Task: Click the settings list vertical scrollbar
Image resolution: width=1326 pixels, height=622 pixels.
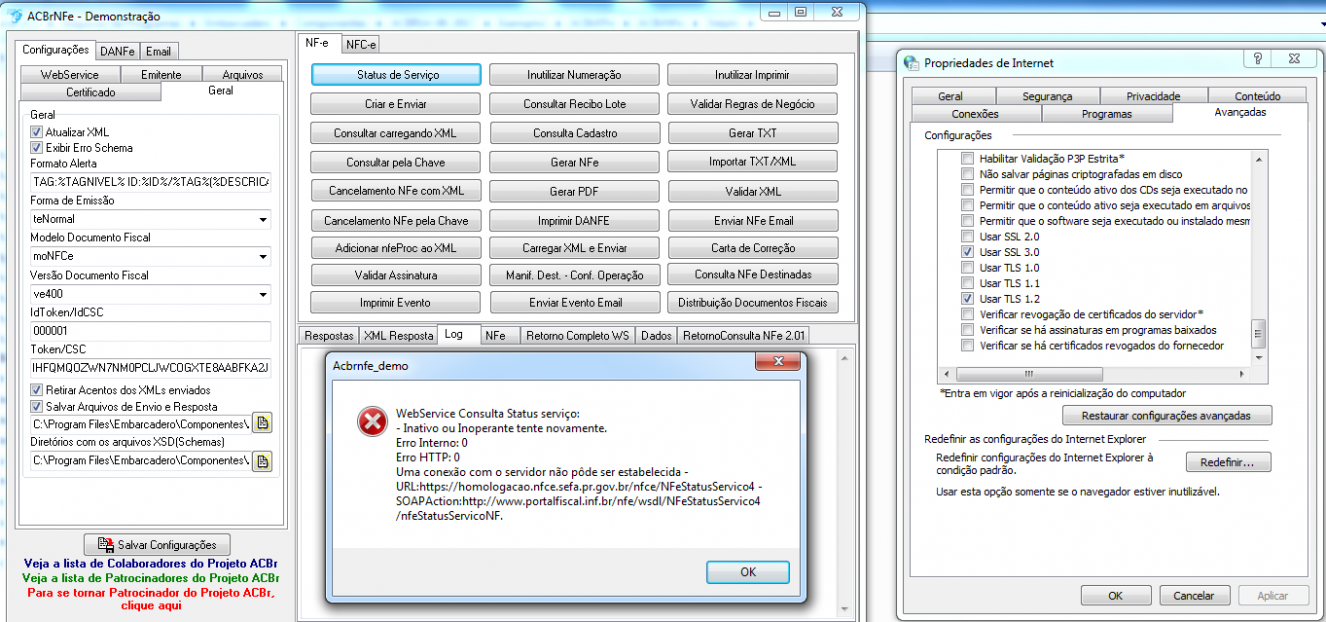Action: click(x=1260, y=260)
